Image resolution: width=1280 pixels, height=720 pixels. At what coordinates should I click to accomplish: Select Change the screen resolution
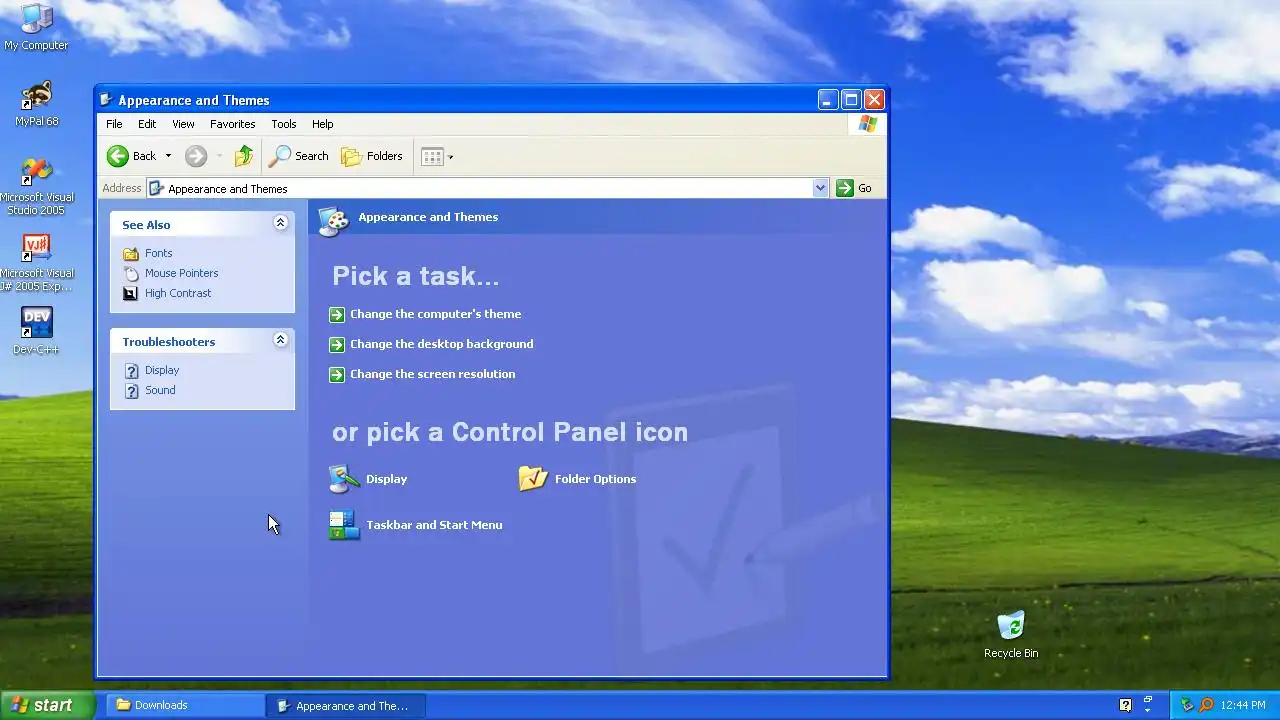(432, 374)
